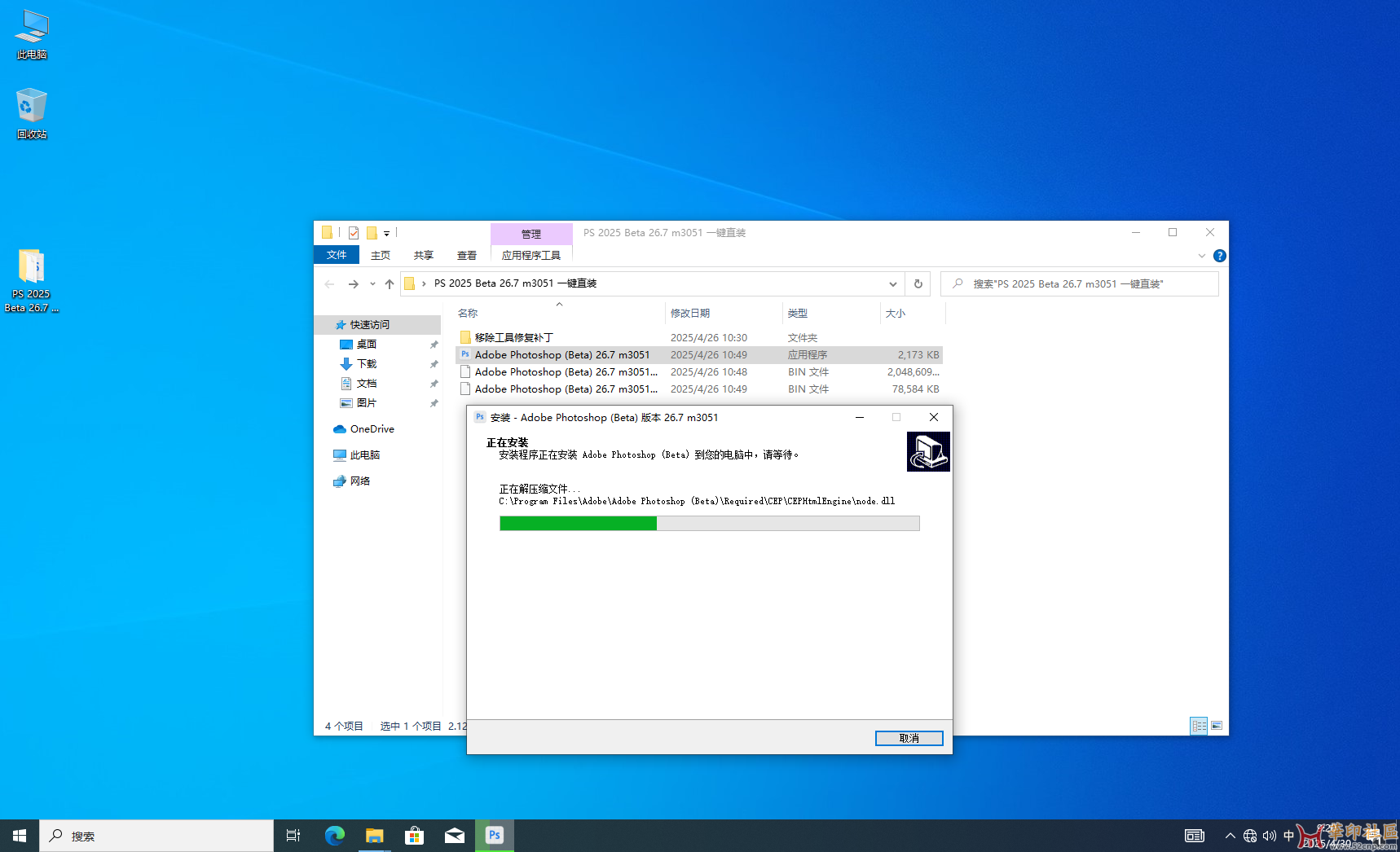The image size is (1400, 852).
Task: Open the 文件 menu tab
Action: [x=337, y=255]
